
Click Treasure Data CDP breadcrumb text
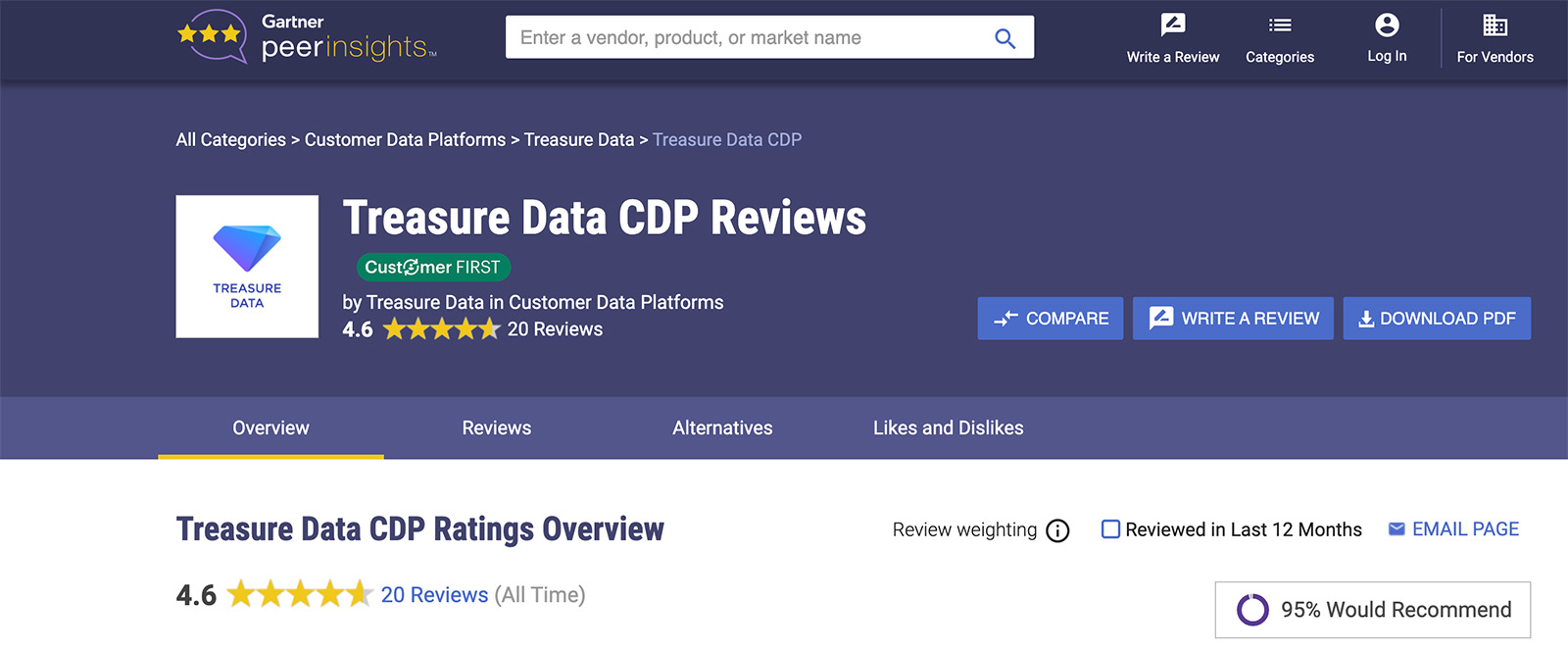point(727,140)
